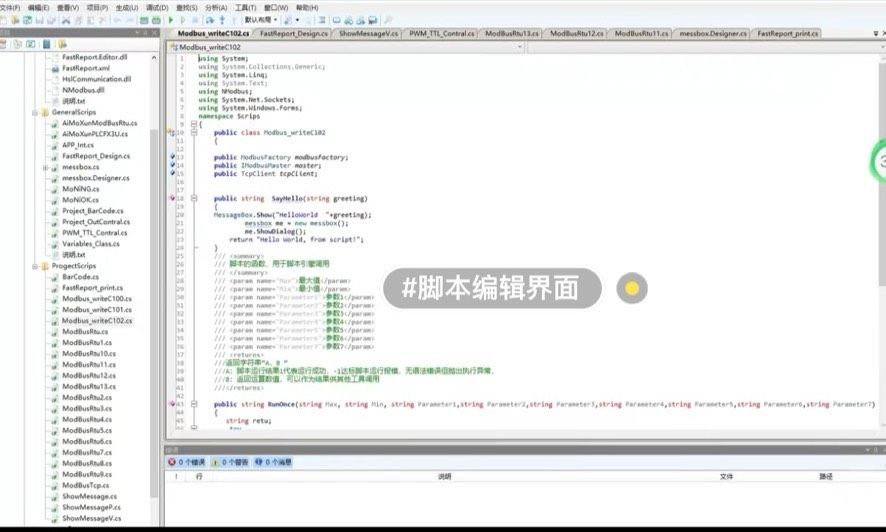Click the project tree scroll-up arrow
The image size is (886, 532).
pos(154,58)
